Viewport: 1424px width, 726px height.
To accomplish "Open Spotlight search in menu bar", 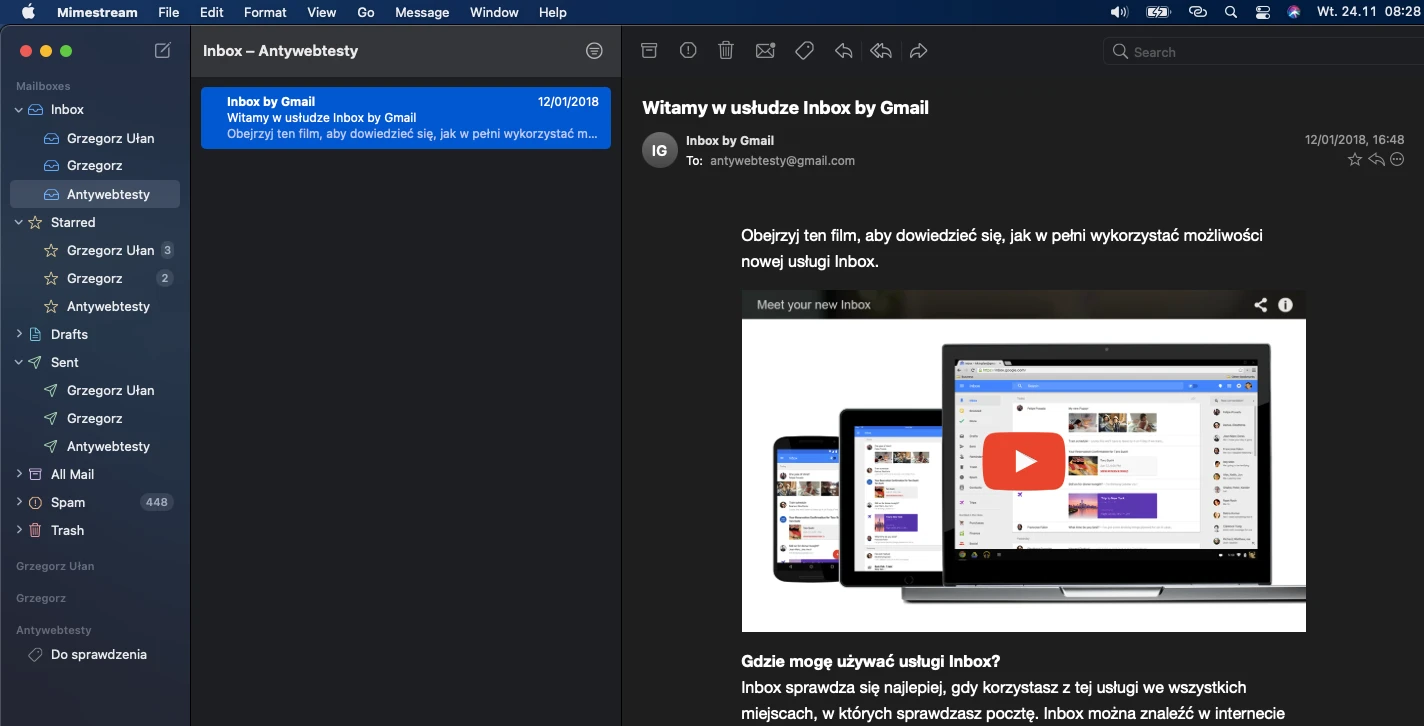I will [1231, 12].
